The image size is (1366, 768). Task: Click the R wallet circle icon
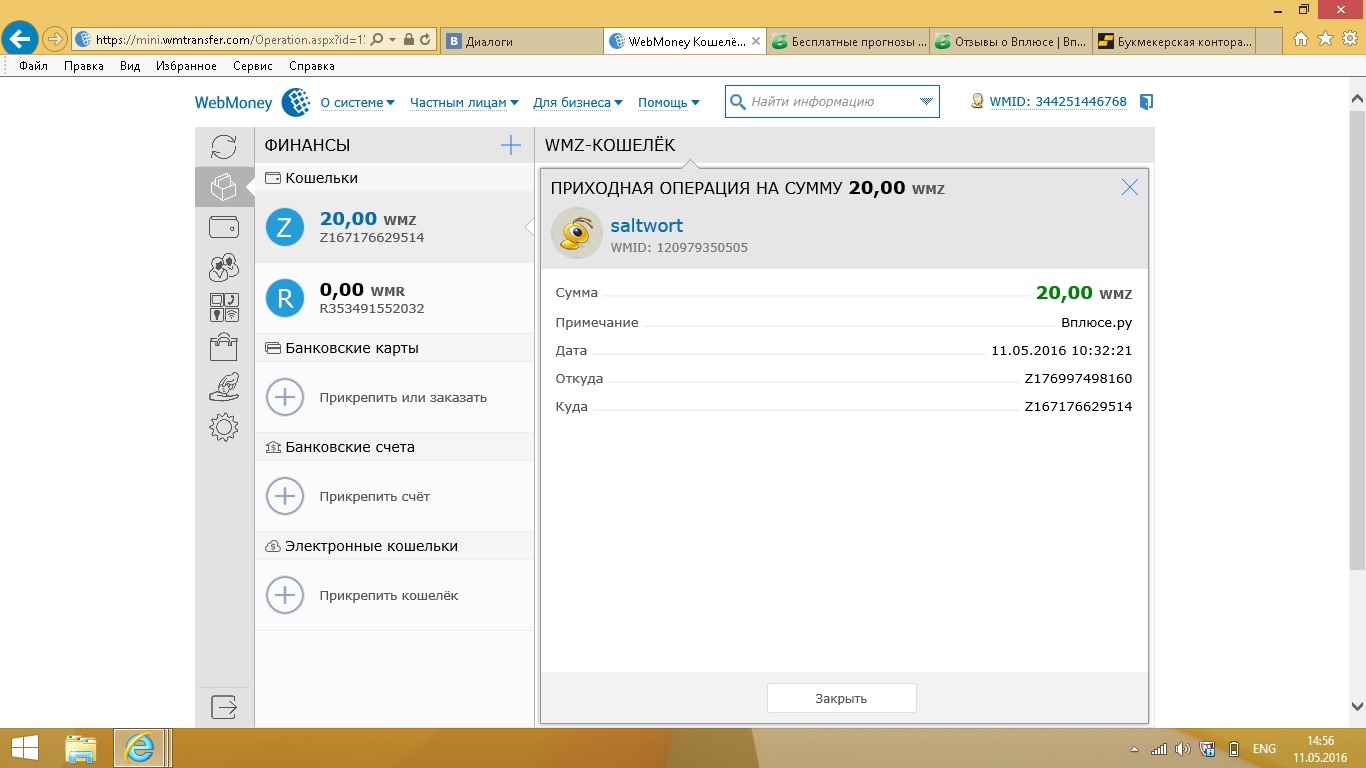pos(284,298)
